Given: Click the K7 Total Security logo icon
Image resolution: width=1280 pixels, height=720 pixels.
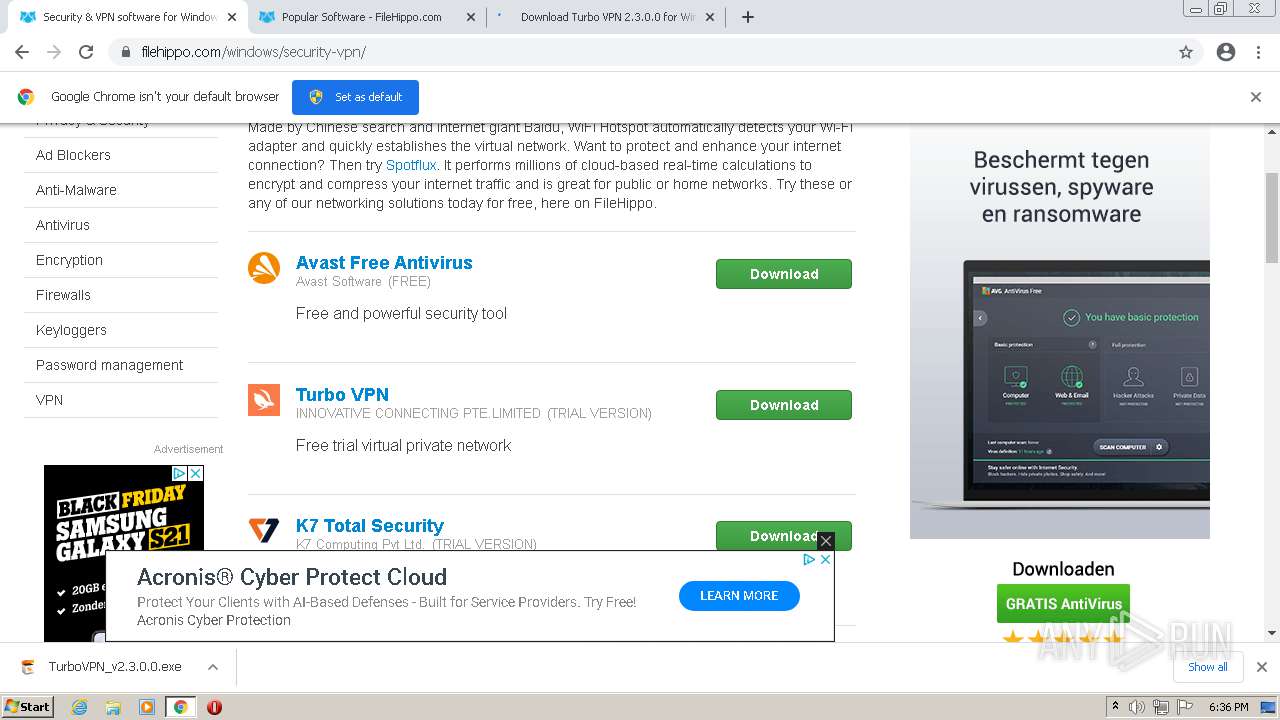Looking at the screenshot, I should coord(264,530).
